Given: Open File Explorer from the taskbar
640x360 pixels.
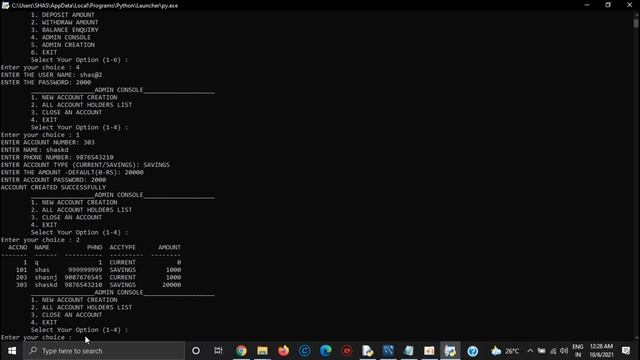Looking at the screenshot, I should pyautogui.click(x=262, y=351).
